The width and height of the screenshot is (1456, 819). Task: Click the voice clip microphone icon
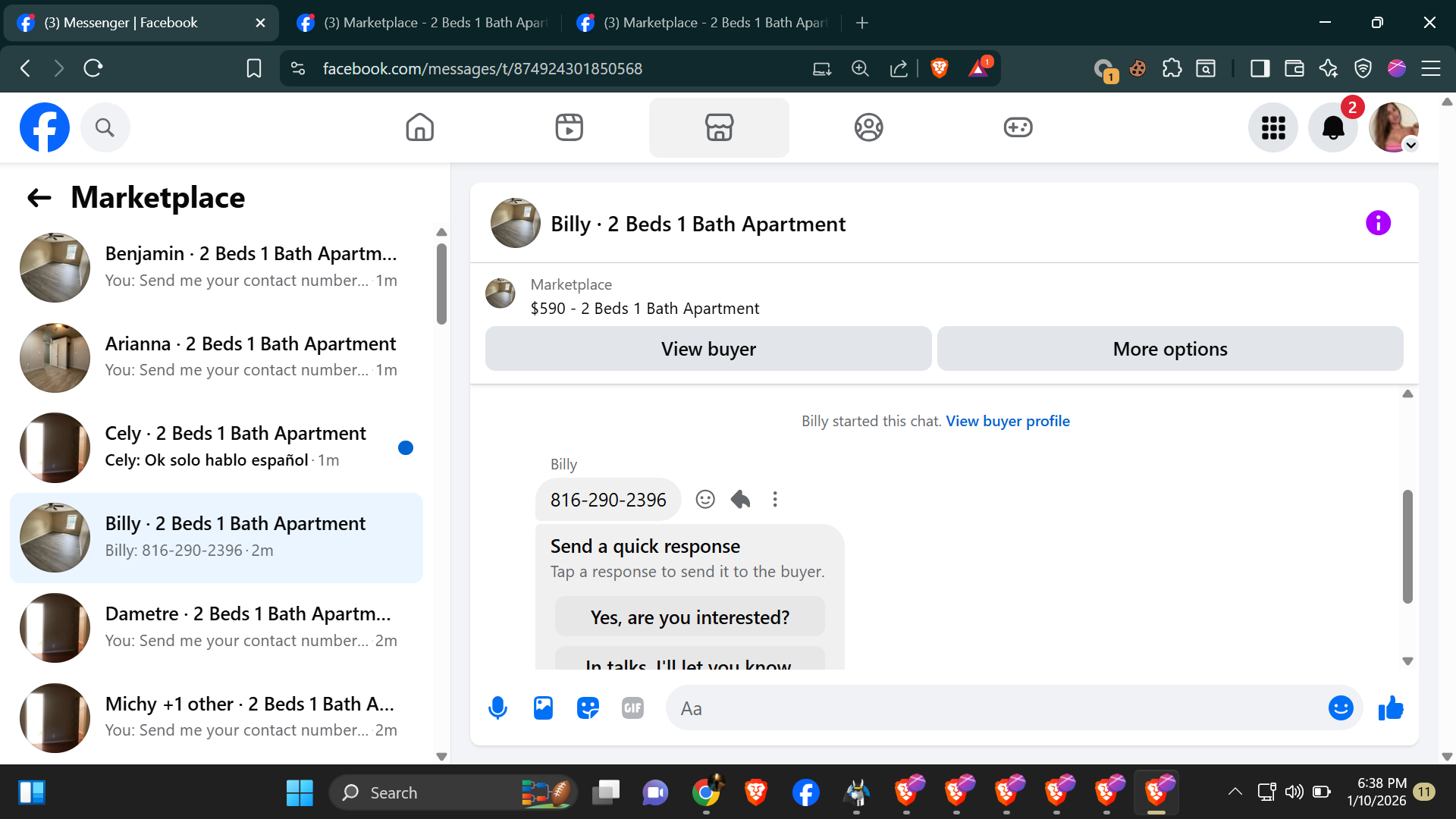click(x=497, y=708)
